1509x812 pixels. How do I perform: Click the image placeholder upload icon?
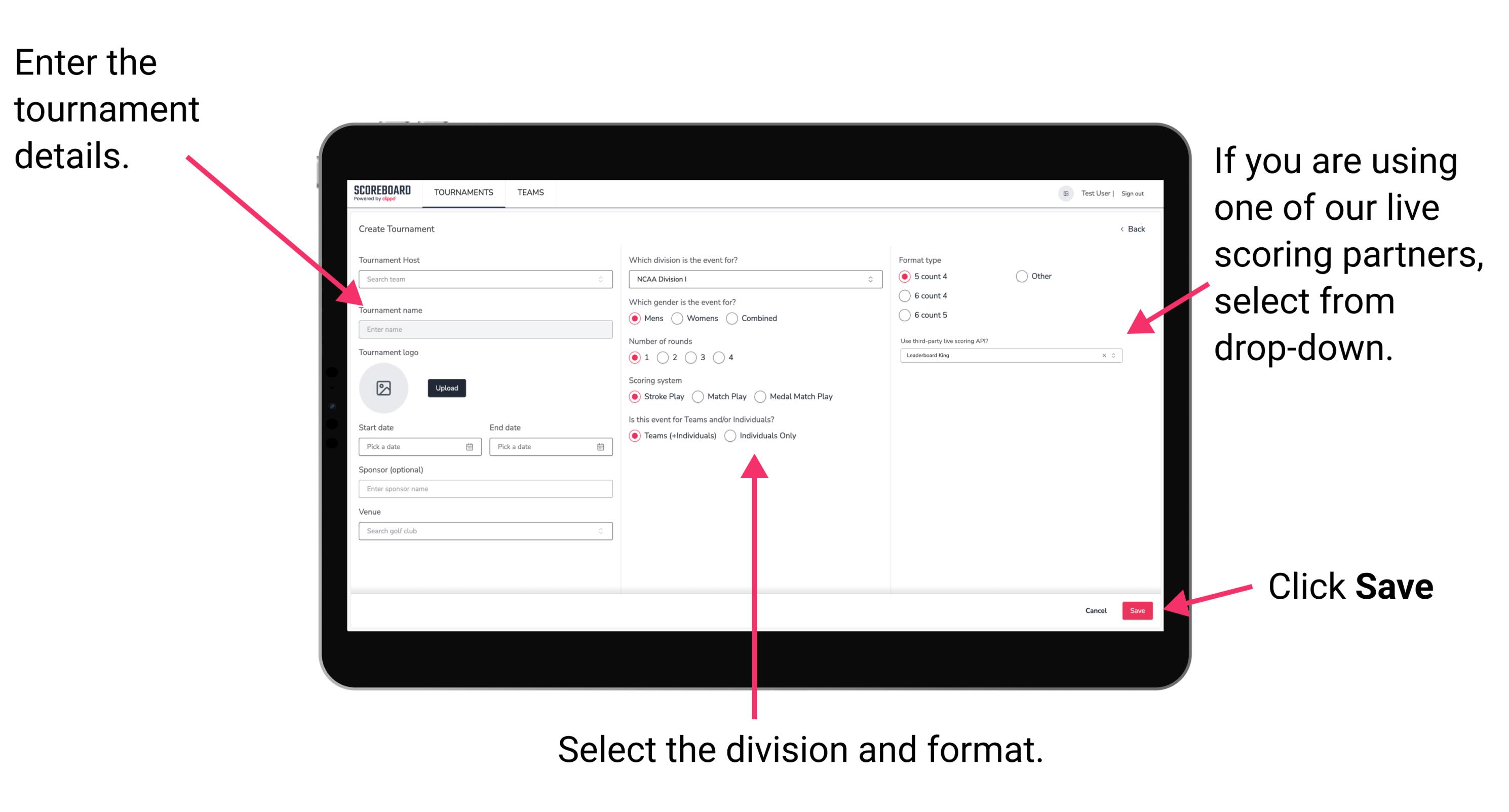point(383,388)
